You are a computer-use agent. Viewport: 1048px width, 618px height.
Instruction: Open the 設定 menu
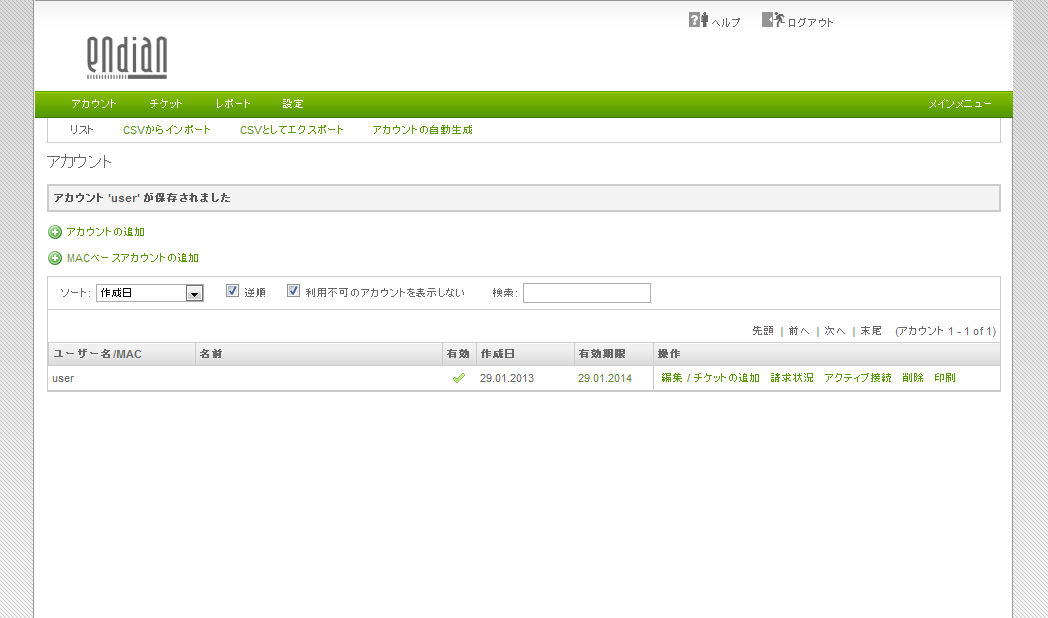(x=293, y=104)
